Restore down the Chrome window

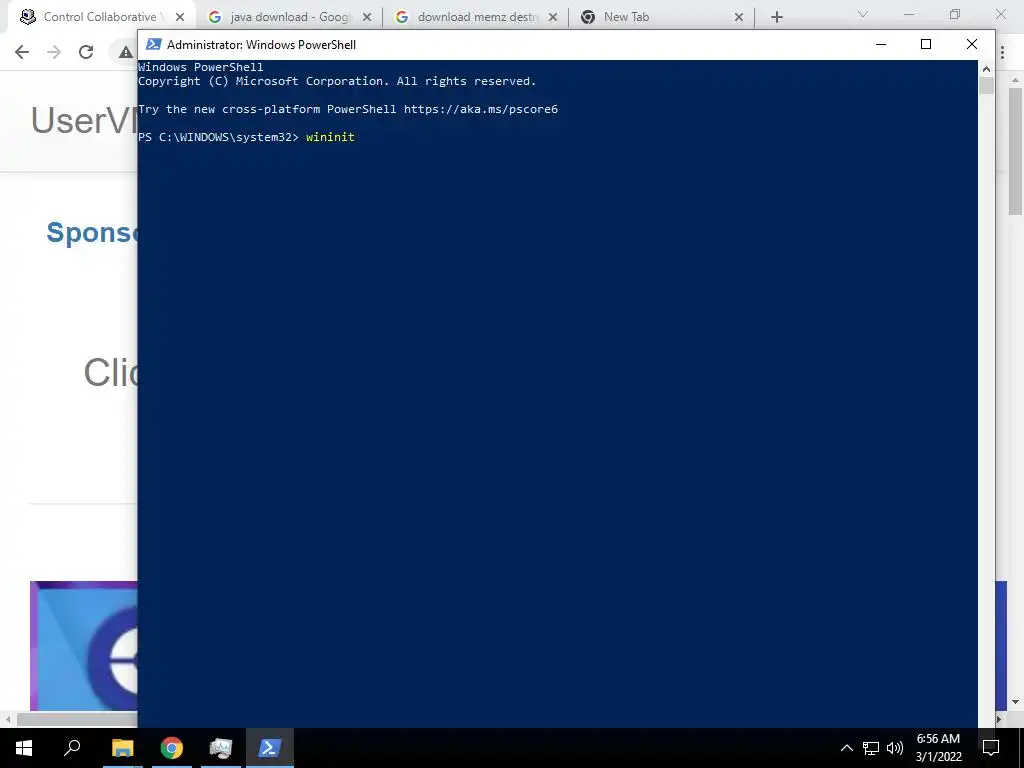coord(955,14)
